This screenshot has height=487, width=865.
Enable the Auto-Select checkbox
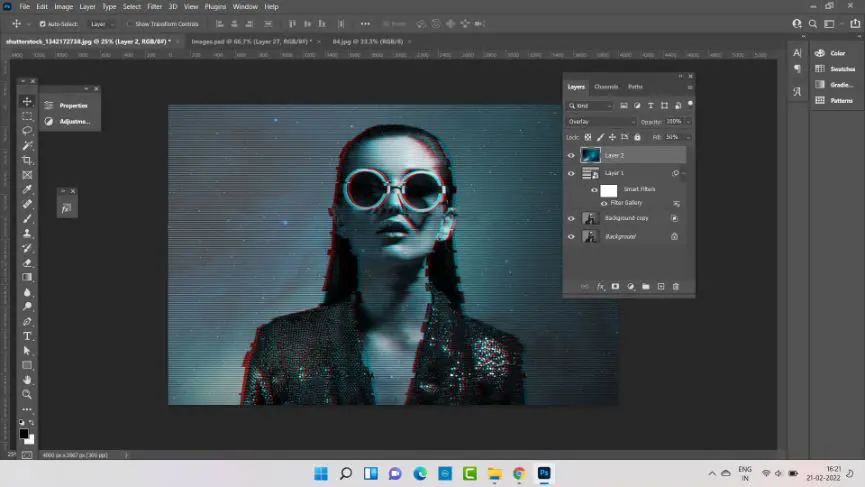coord(42,23)
